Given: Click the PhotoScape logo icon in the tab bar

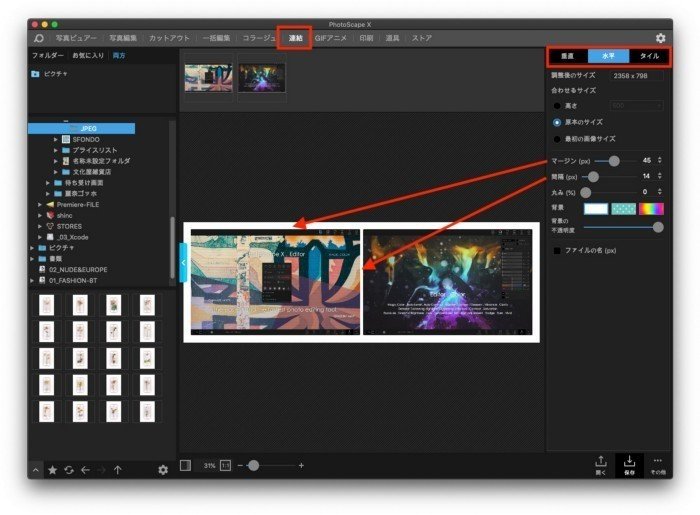Looking at the screenshot, I should (x=39, y=38).
